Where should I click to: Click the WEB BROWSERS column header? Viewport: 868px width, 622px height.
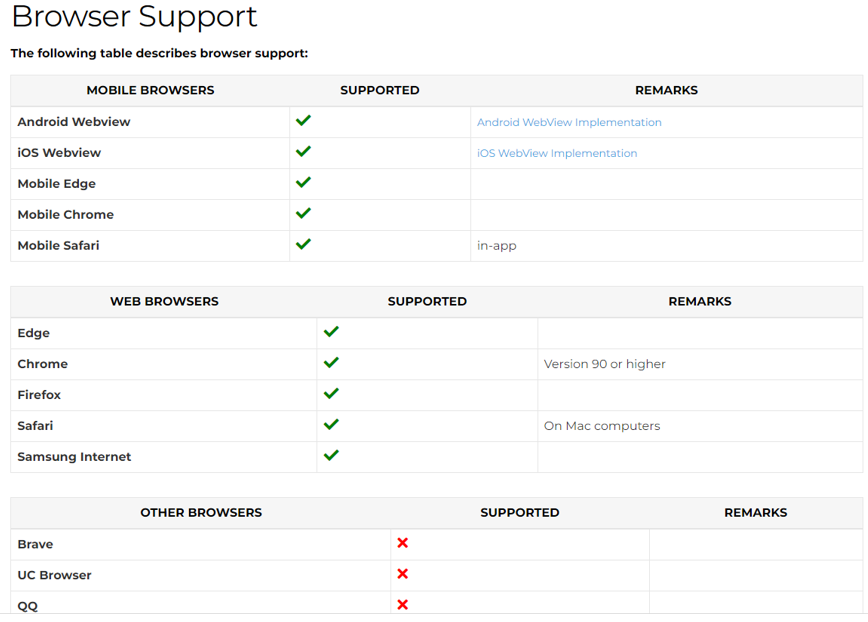(x=164, y=302)
